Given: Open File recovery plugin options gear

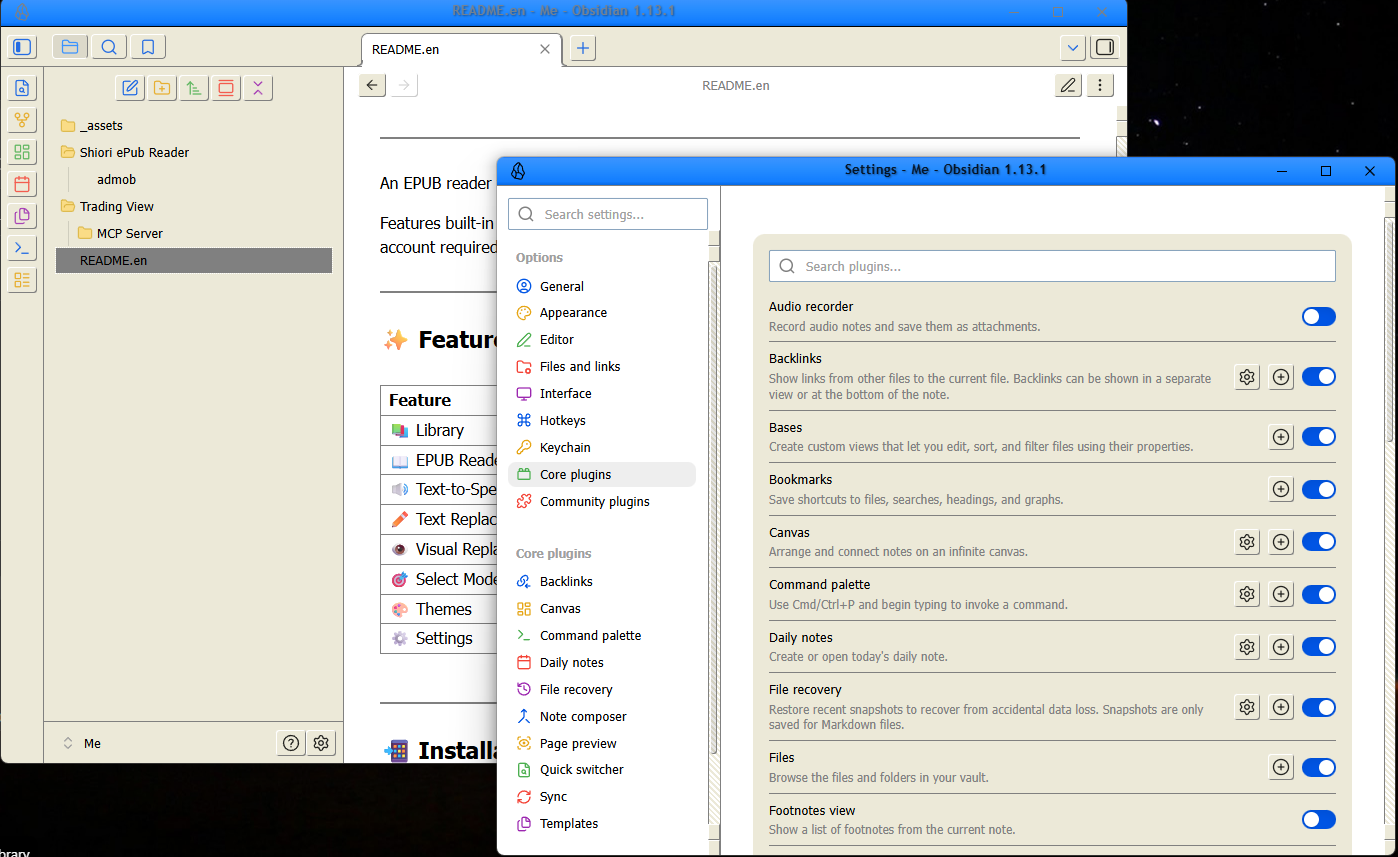Looking at the screenshot, I should coord(1247,708).
